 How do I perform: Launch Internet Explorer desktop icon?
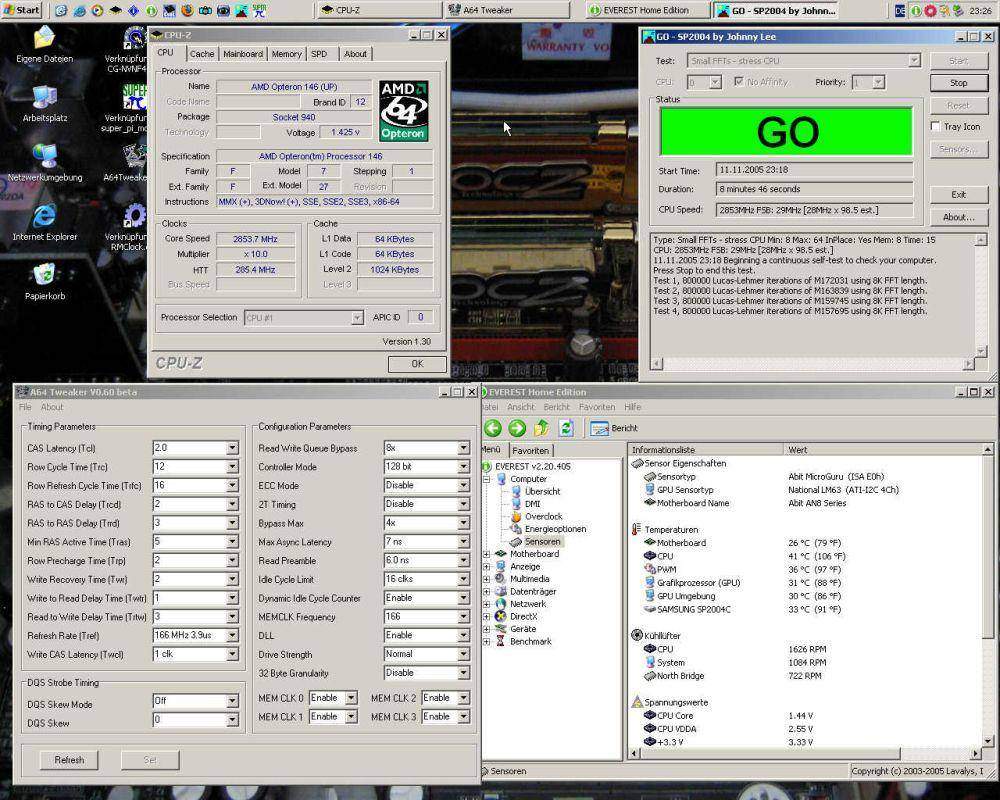coord(45,221)
